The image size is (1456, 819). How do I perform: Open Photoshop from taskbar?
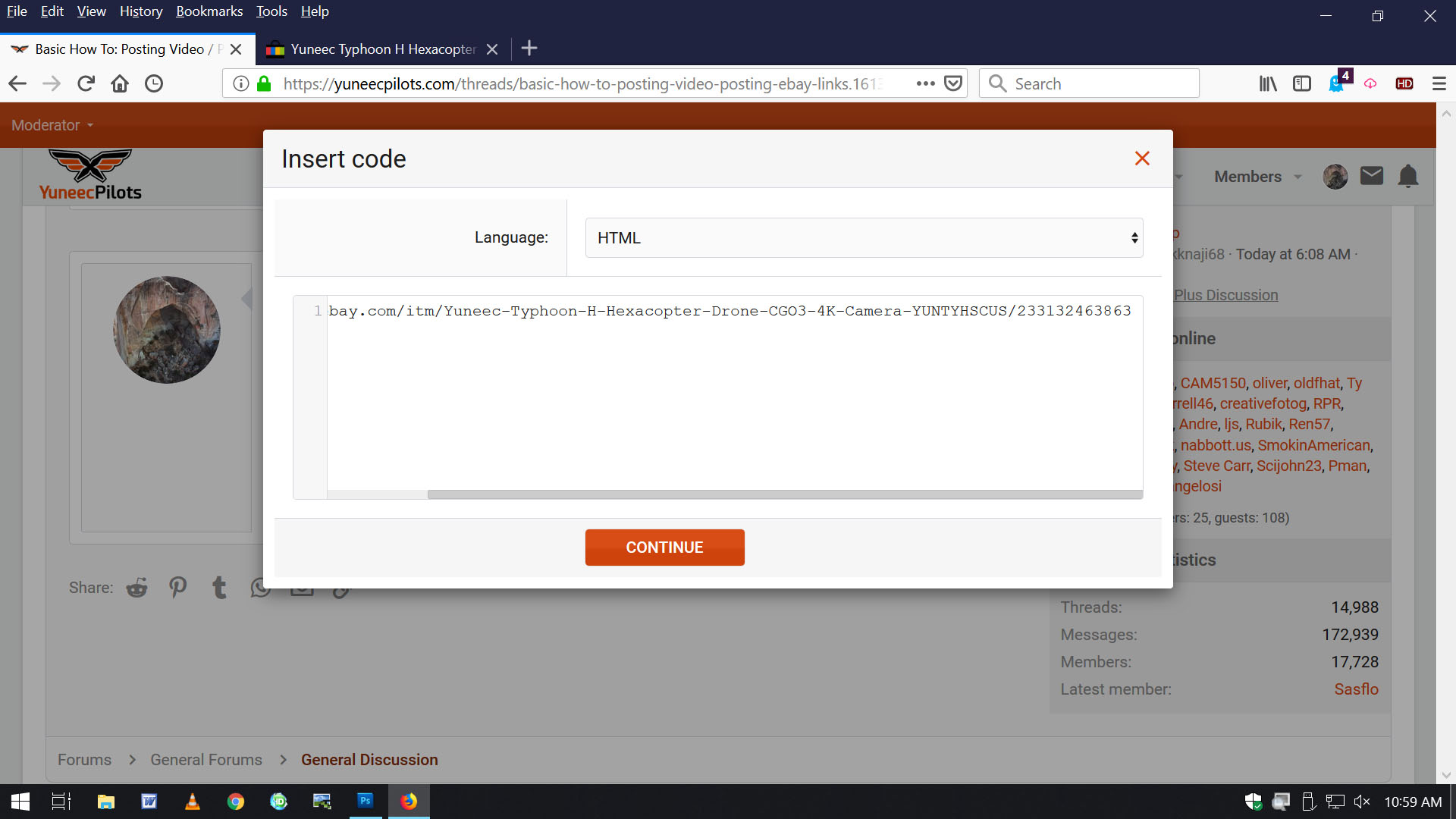click(366, 802)
